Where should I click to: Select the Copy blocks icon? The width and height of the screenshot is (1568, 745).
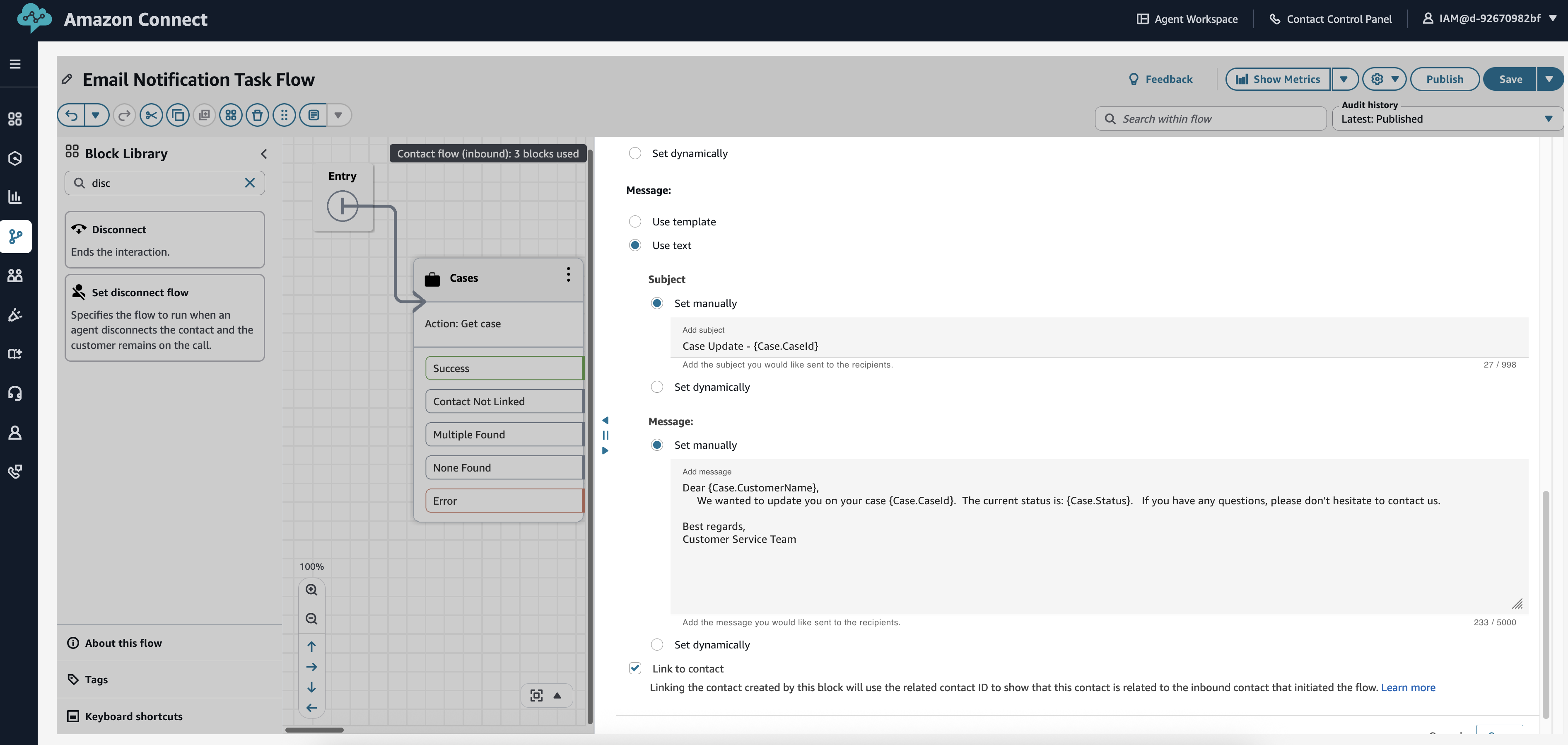tap(178, 114)
